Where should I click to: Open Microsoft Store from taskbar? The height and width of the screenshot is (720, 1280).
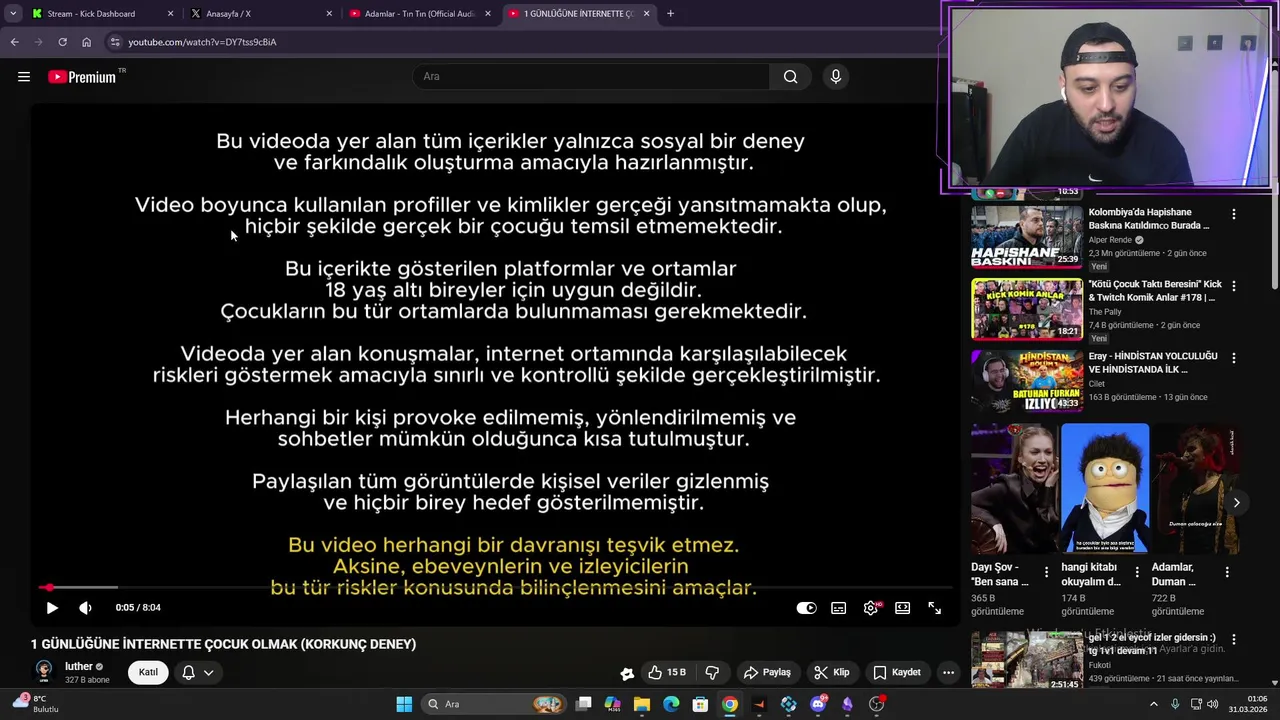point(701,704)
